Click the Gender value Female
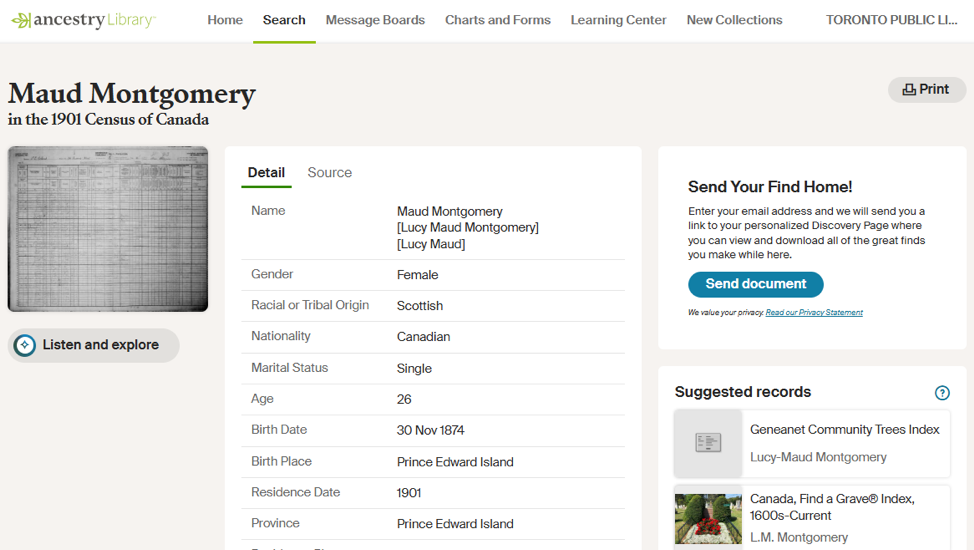This screenshot has width=974, height=550. coord(417,275)
